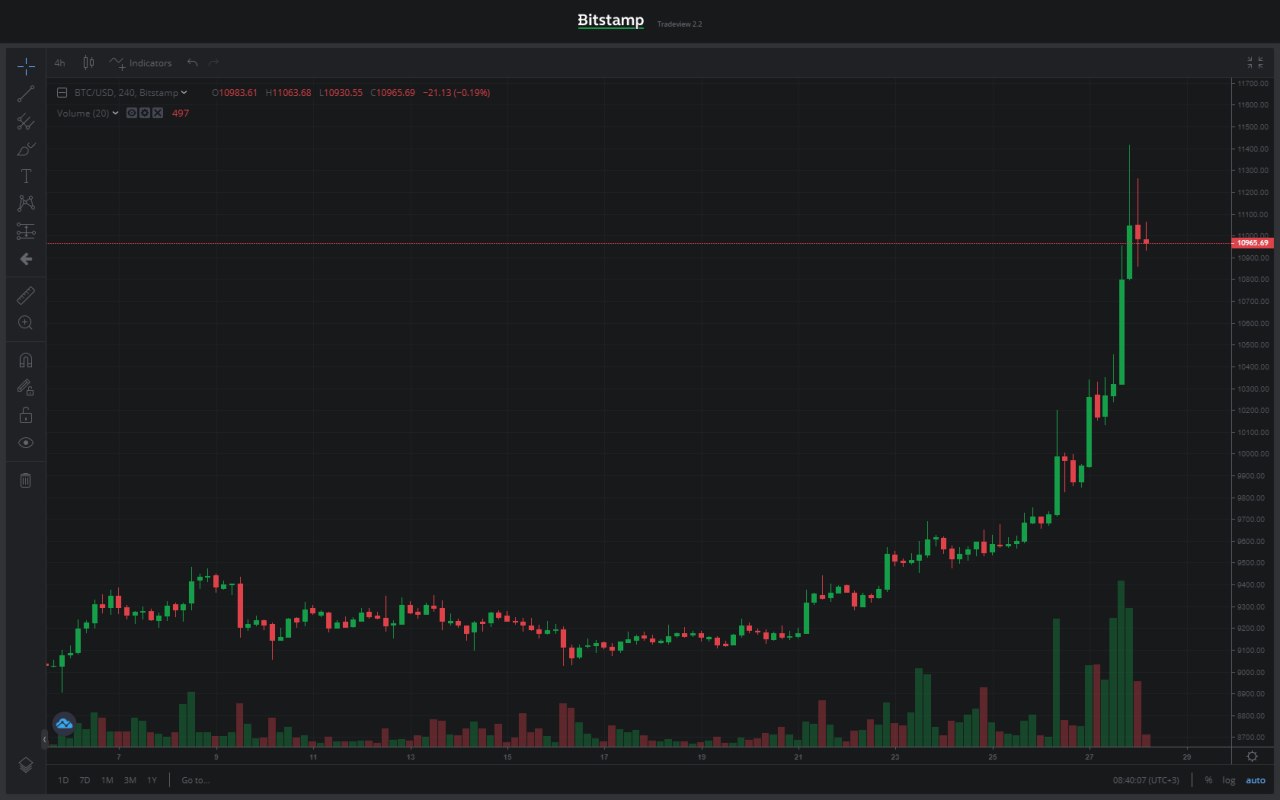
Task: Expand the BTC/USD symbol legend dropdown
Action: point(184,93)
